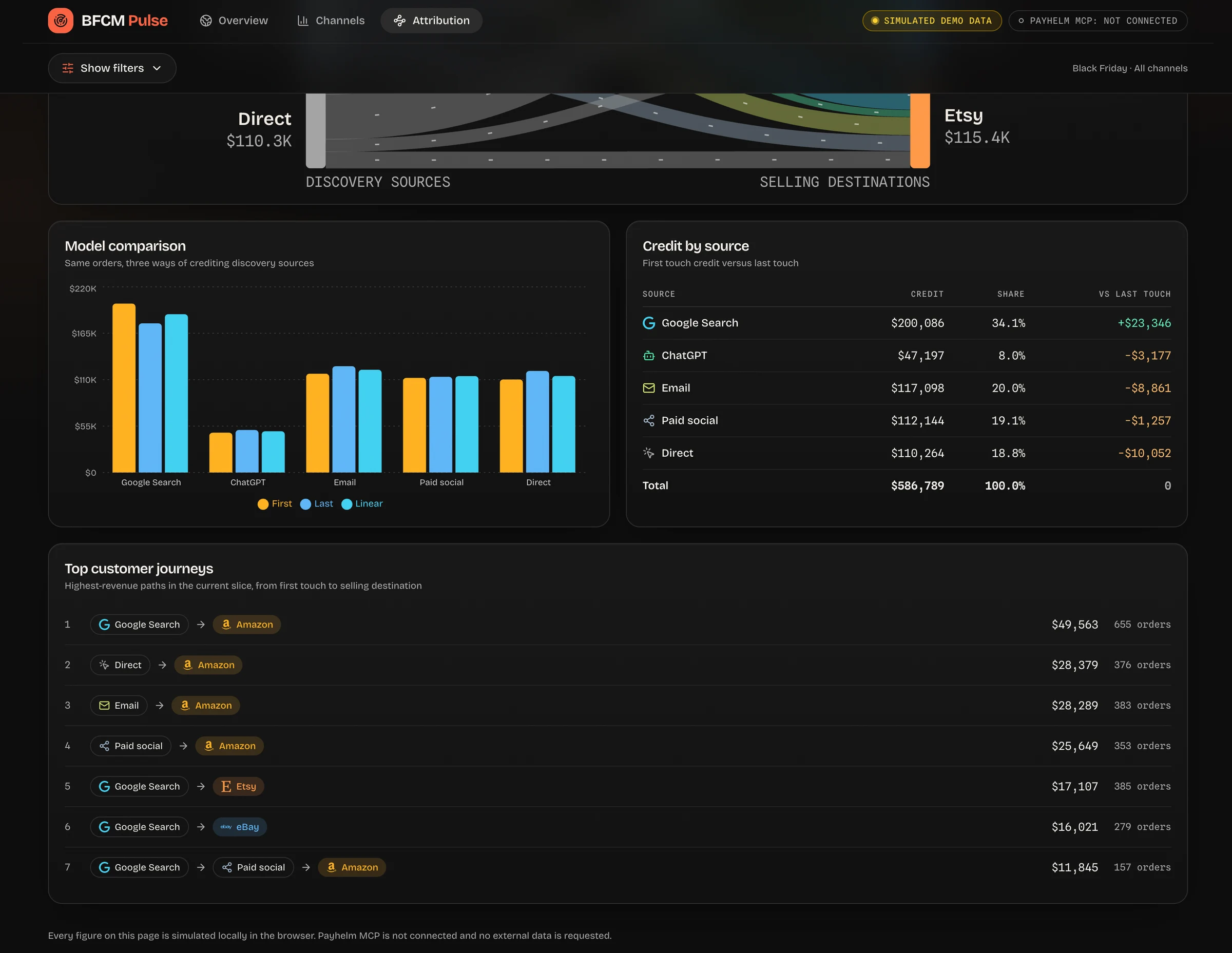This screenshot has height=953, width=1232.
Task: Click the Paid social chip in journey 4
Action: pos(131,746)
